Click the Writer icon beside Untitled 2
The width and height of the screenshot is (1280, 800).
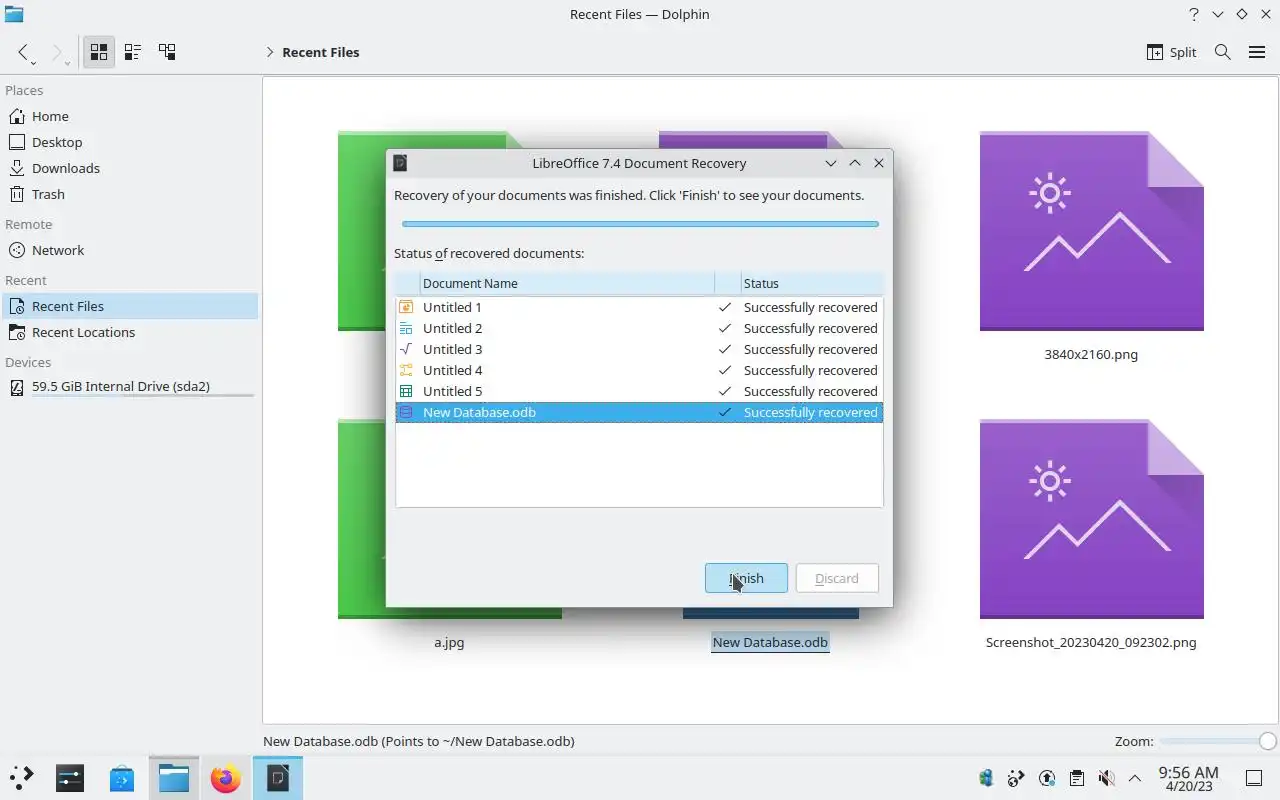(406, 328)
